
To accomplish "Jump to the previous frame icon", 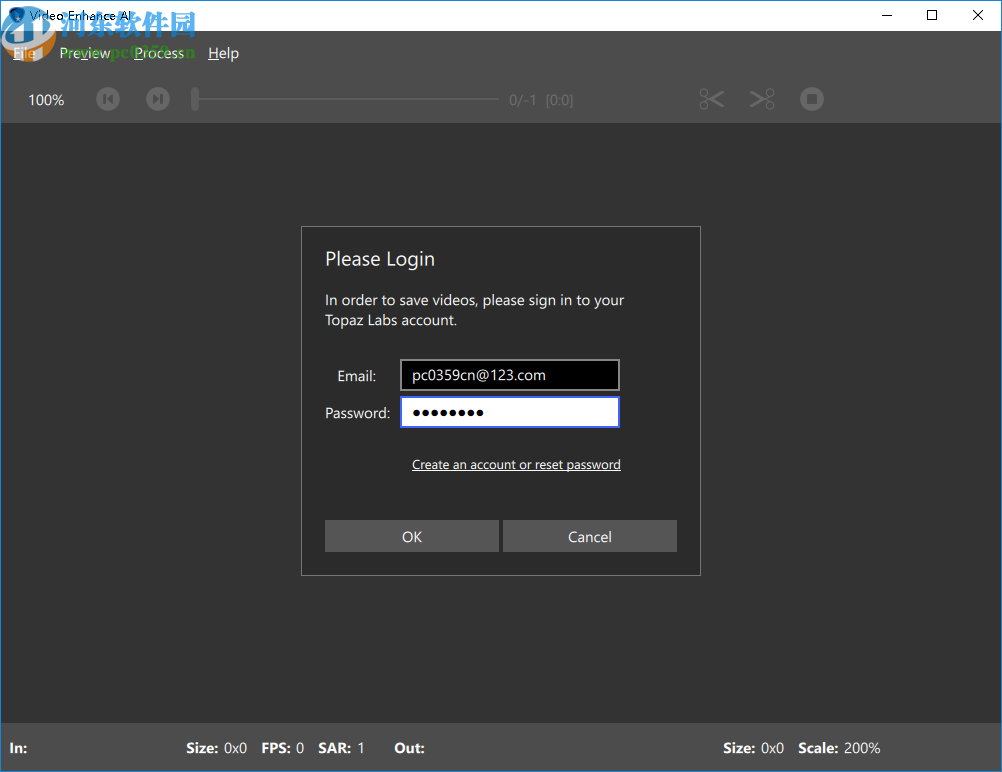I will [x=108, y=99].
